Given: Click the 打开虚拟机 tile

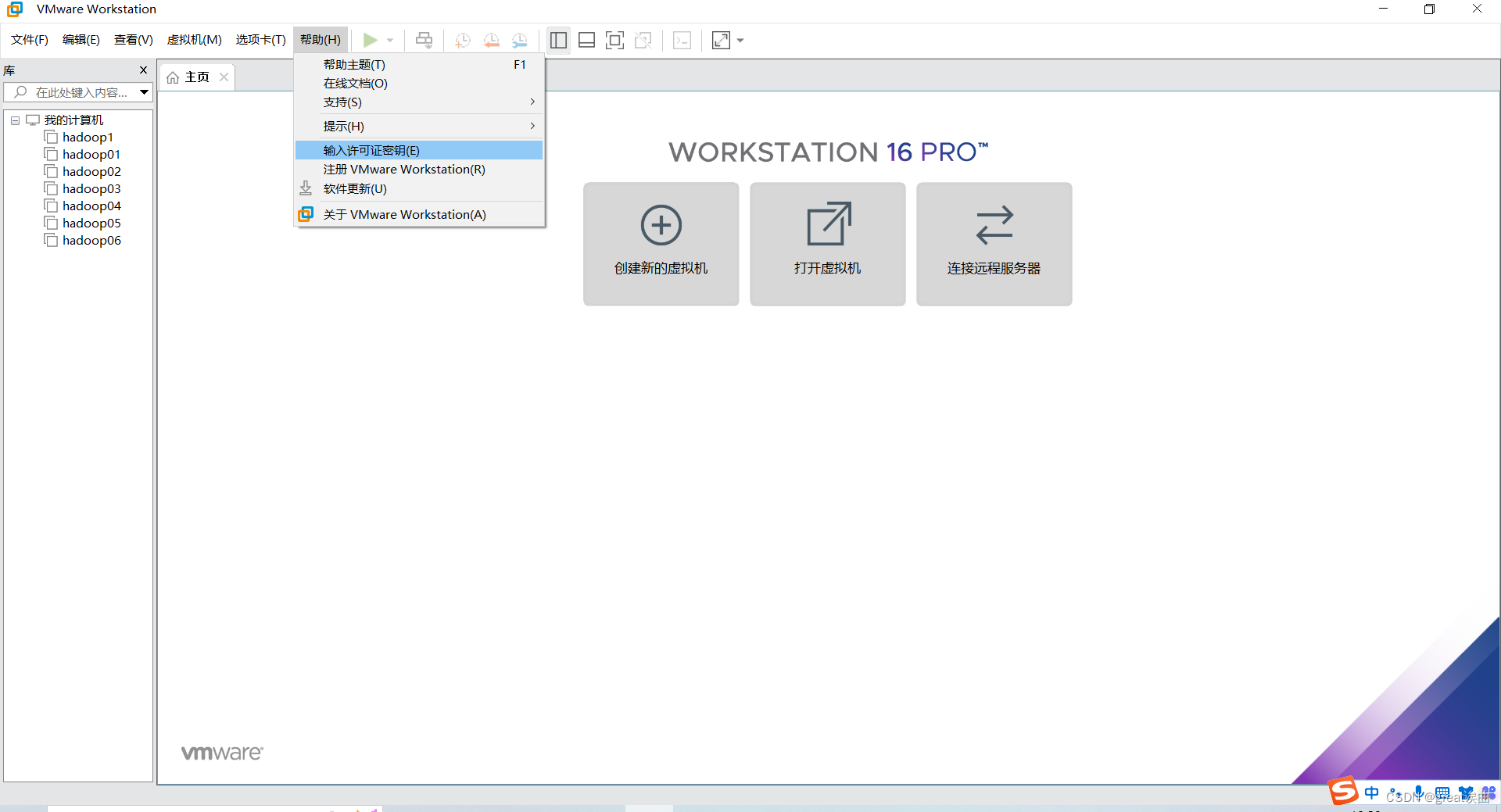Looking at the screenshot, I should click(828, 244).
